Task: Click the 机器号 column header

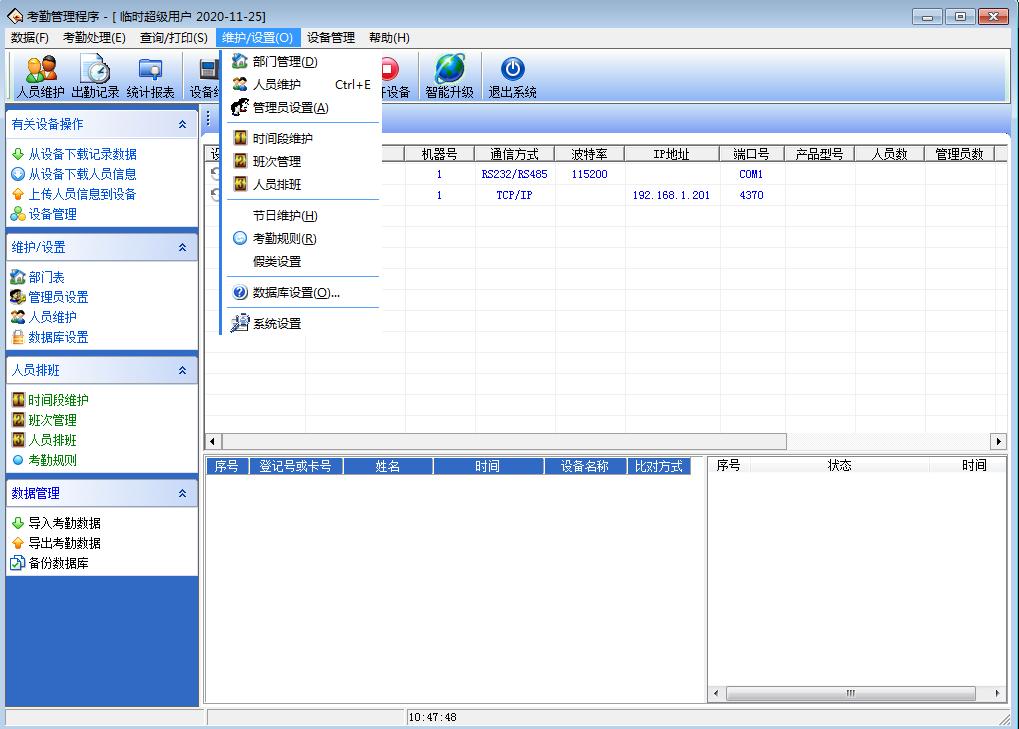Action: [x=439, y=154]
